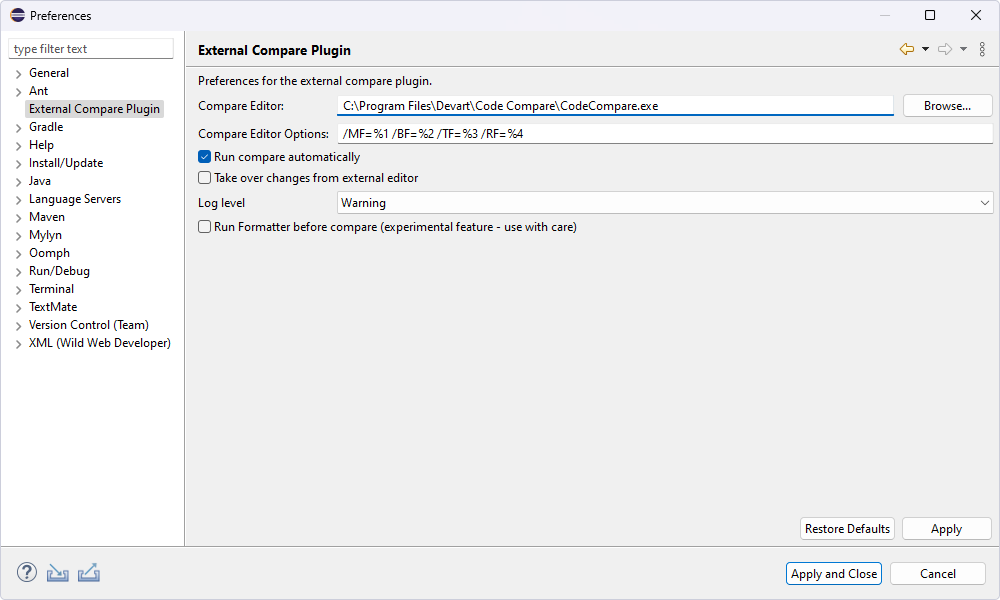The width and height of the screenshot is (1000, 600).
Task: Expand the Install/Update tree node
Action: pyautogui.click(x=18, y=164)
